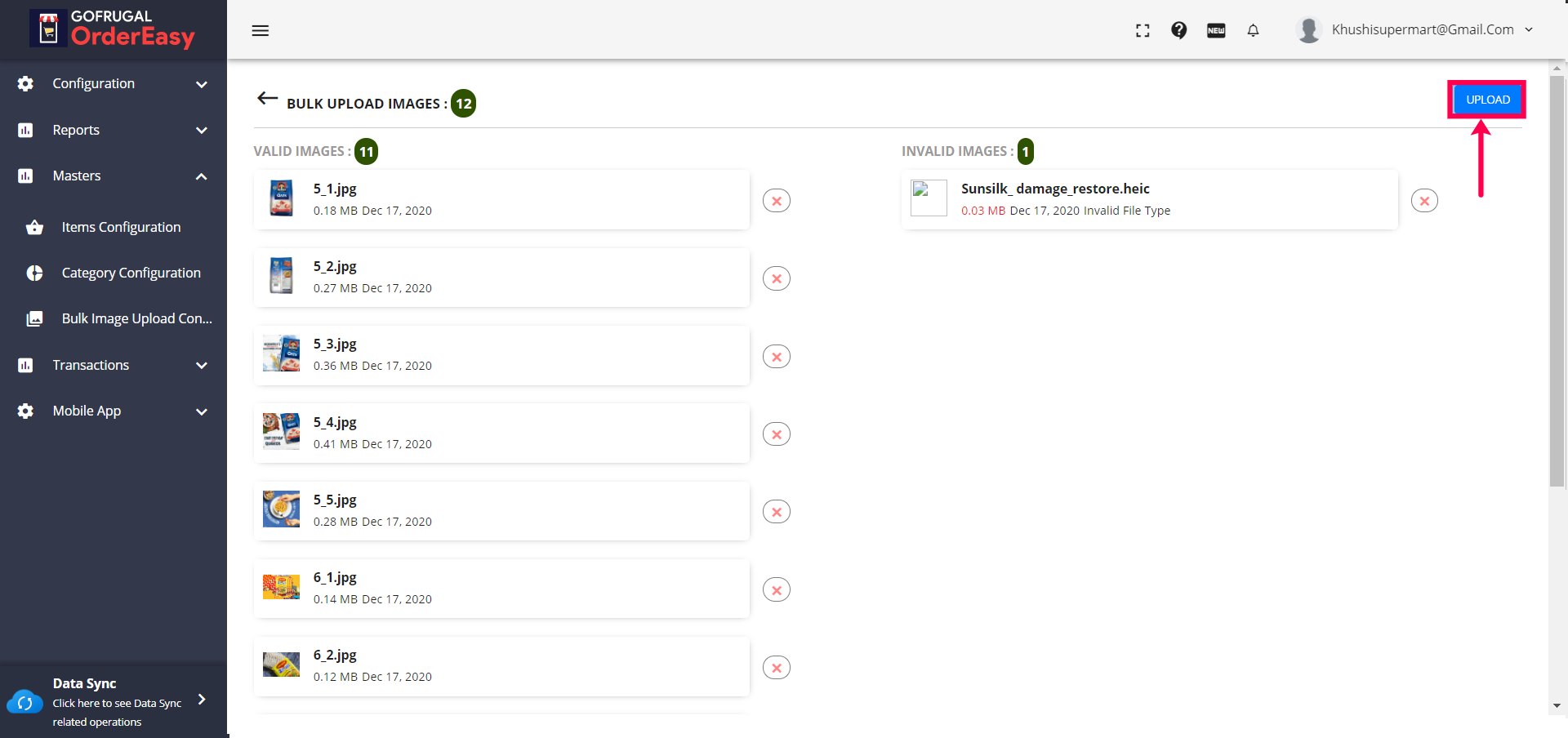Remove 6_2.jpg from valid images

(x=777, y=668)
